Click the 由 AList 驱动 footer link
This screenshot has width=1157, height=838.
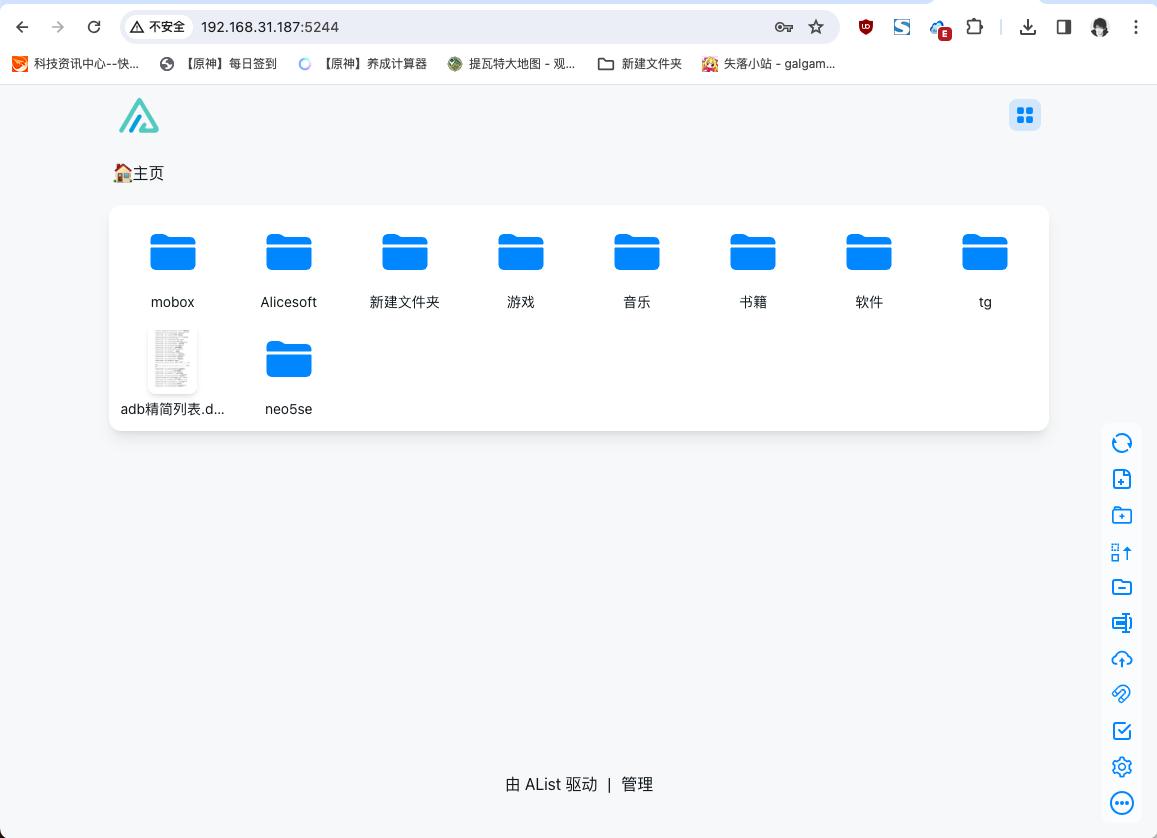point(551,784)
